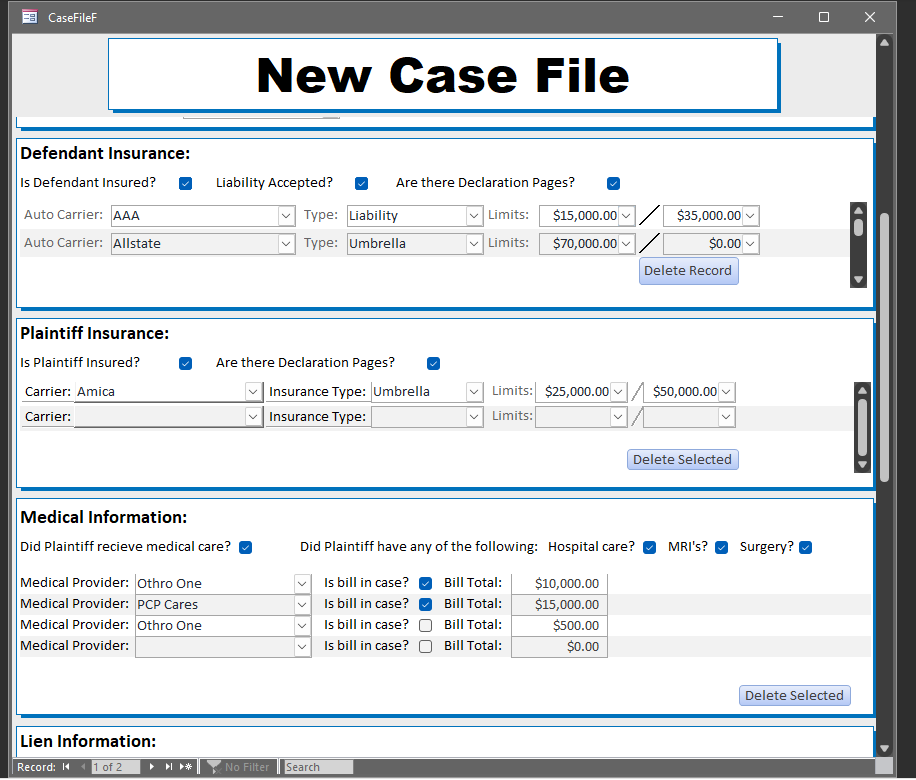Uncheck the Are there Declaration Pages checkbox
The image size is (916, 780).
point(613,183)
